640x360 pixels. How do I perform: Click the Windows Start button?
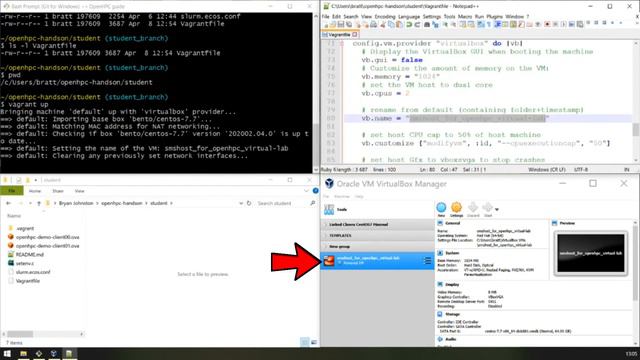coord(7,354)
